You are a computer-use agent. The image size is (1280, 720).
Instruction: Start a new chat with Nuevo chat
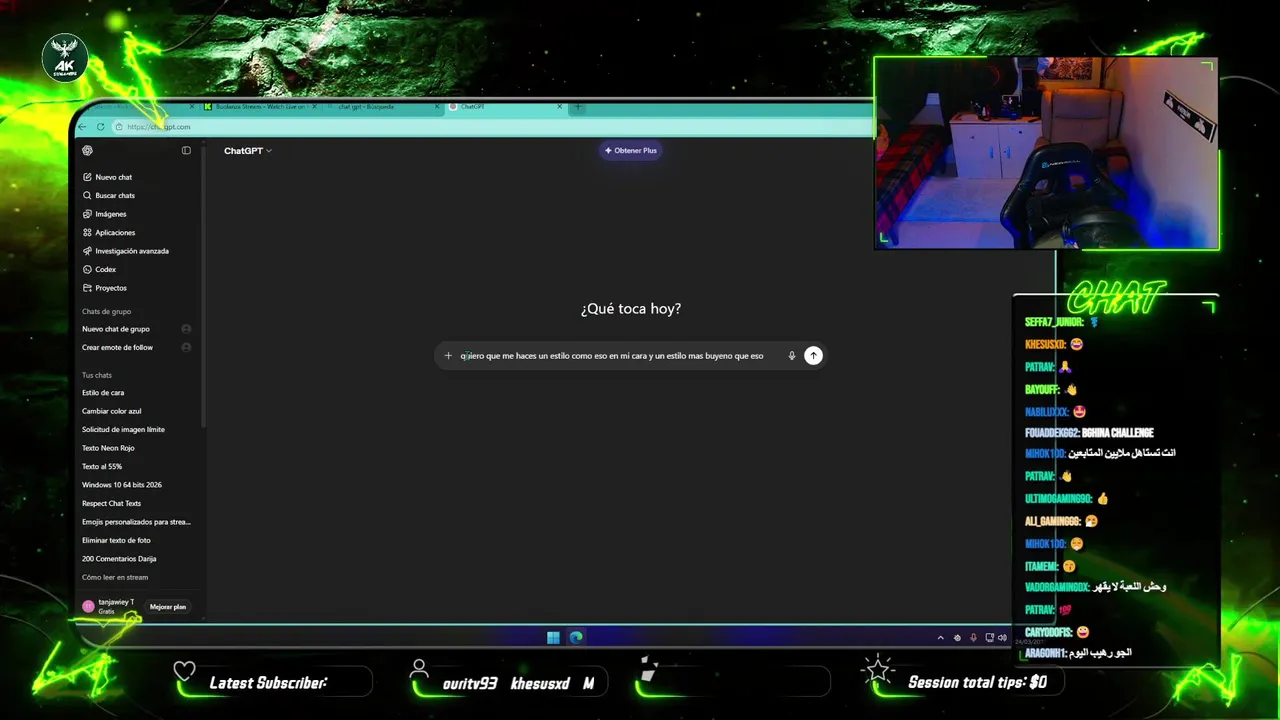tap(107, 177)
